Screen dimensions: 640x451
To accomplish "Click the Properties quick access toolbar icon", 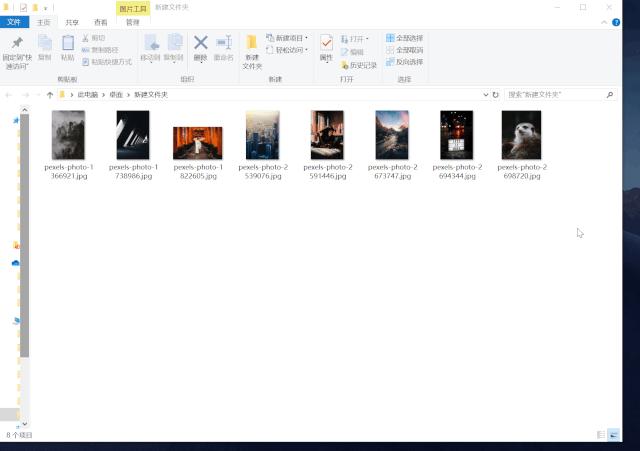I will point(23,8).
